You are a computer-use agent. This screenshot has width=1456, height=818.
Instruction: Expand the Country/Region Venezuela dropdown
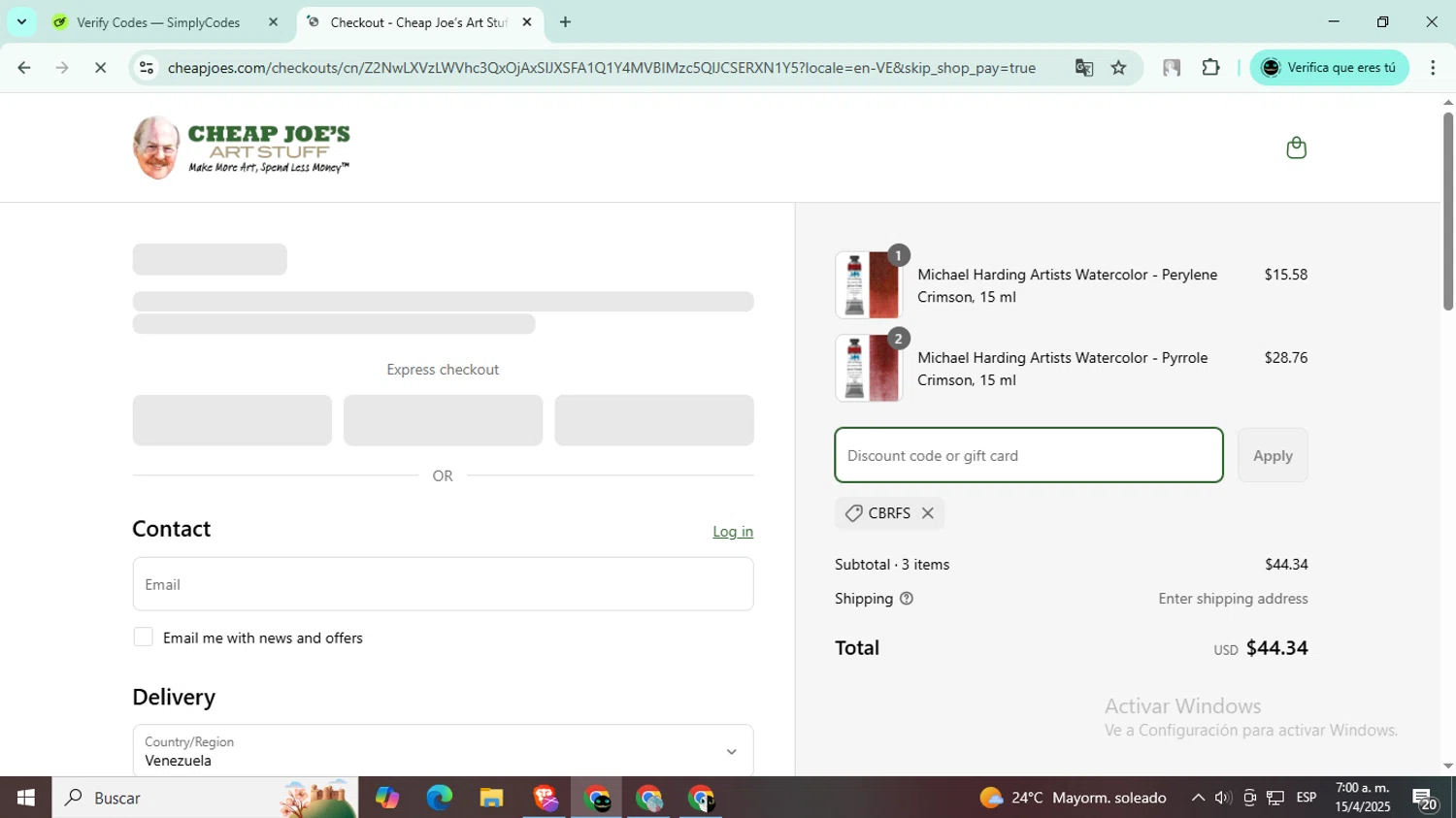(x=443, y=751)
